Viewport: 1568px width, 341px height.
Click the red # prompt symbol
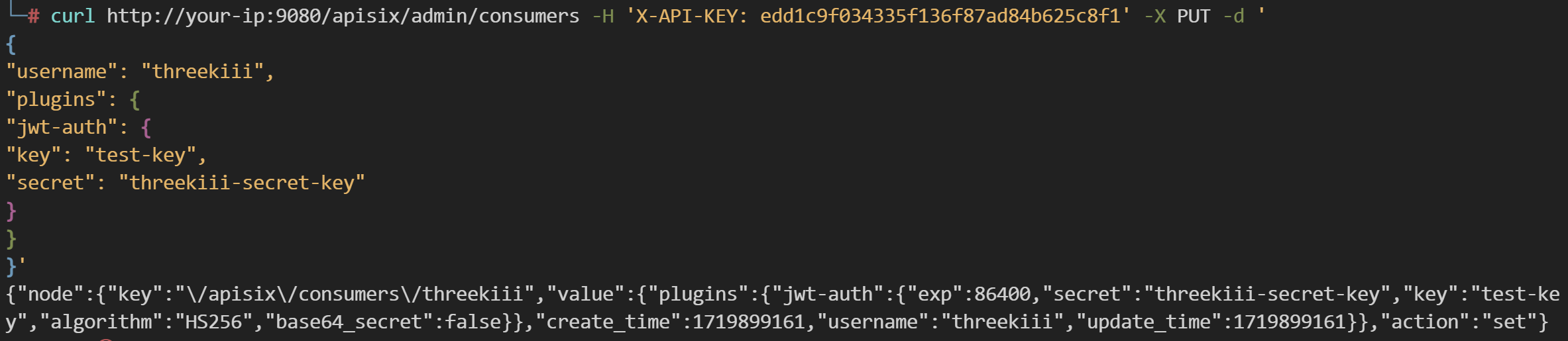point(33,16)
